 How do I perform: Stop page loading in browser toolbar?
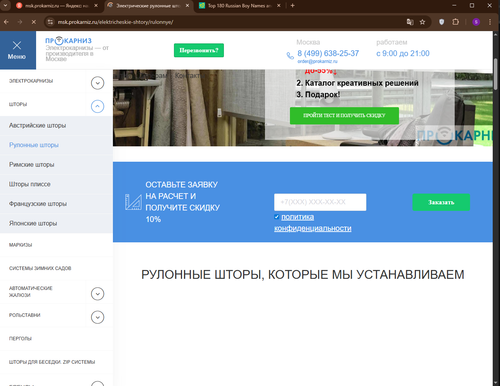coord(34,22)
